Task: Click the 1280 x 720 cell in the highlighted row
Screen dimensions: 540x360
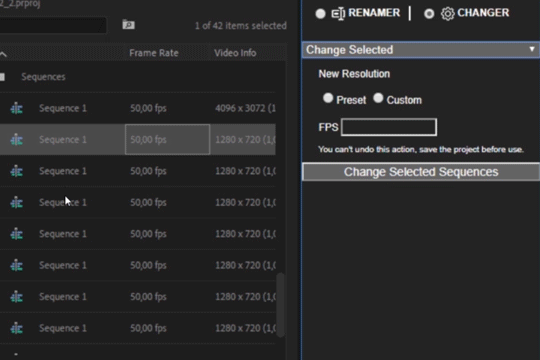Action: click(x=245, y=140)
